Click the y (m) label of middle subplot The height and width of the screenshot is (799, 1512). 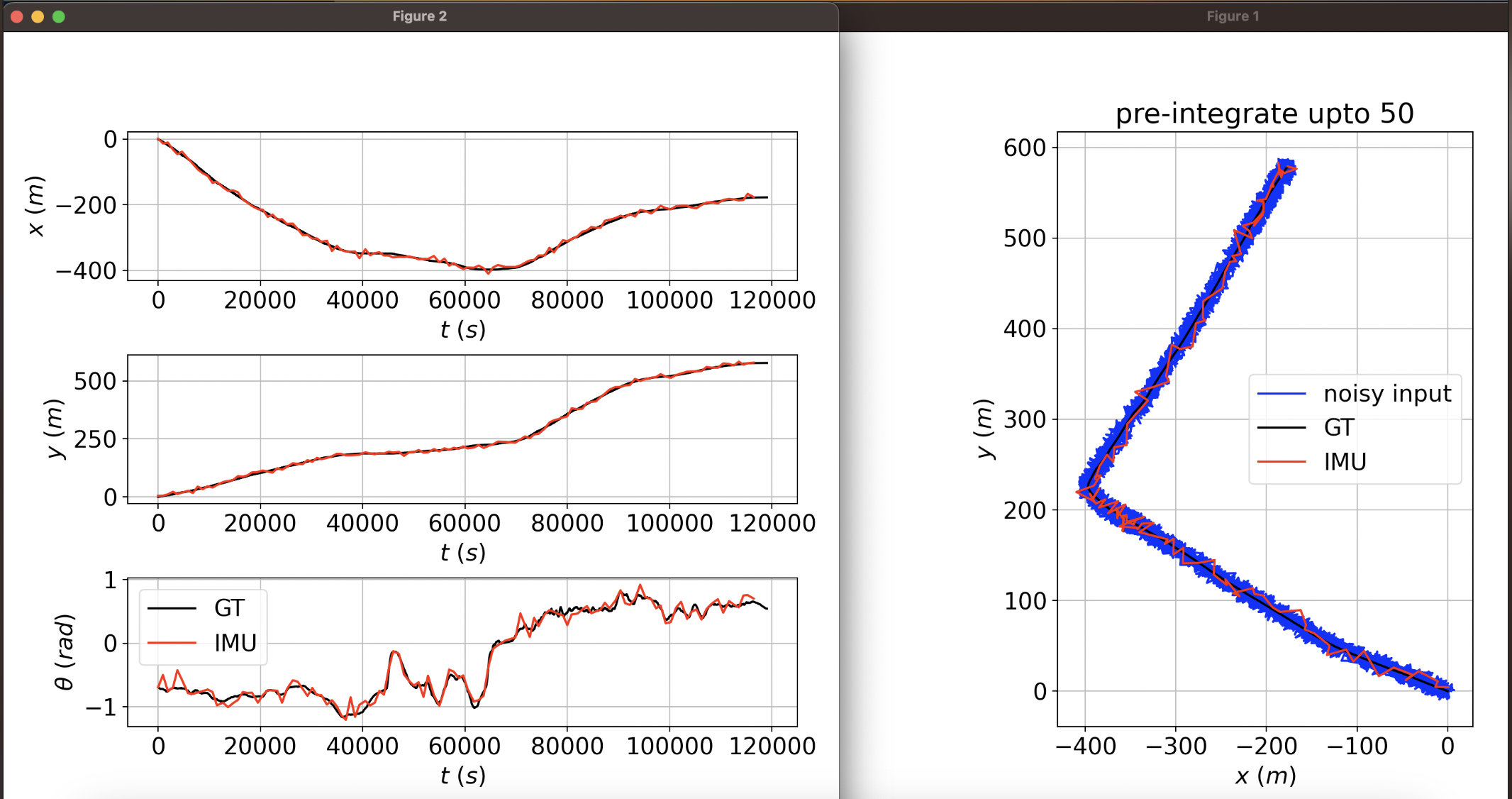[55, 429]
